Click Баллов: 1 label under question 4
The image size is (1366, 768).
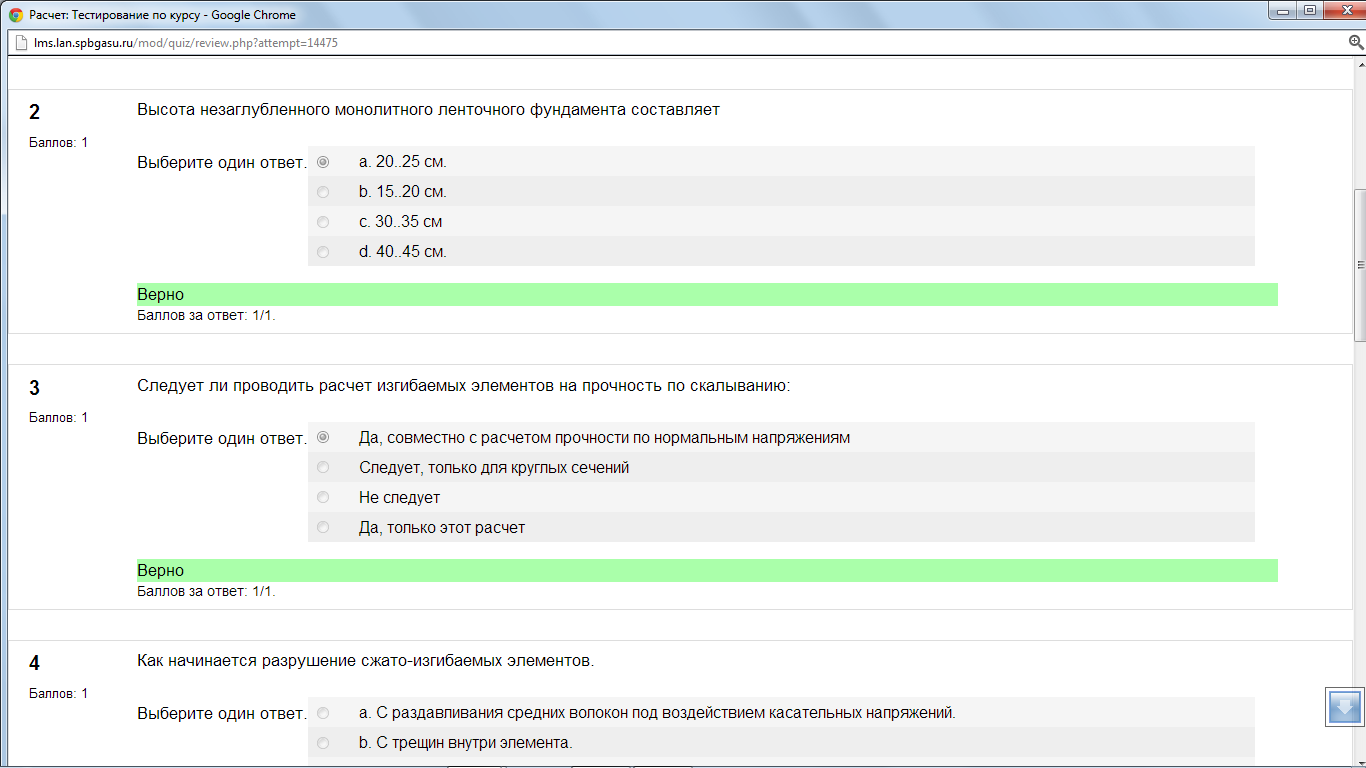(59, 693)
